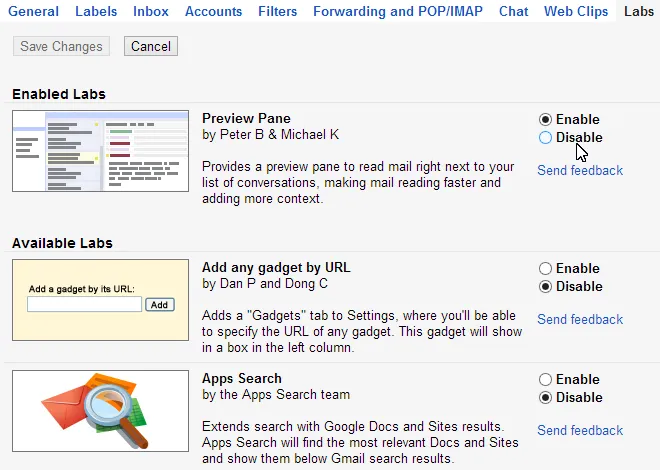Select Disable for Apps Search

pyautogui.click(x=545, y=397)
